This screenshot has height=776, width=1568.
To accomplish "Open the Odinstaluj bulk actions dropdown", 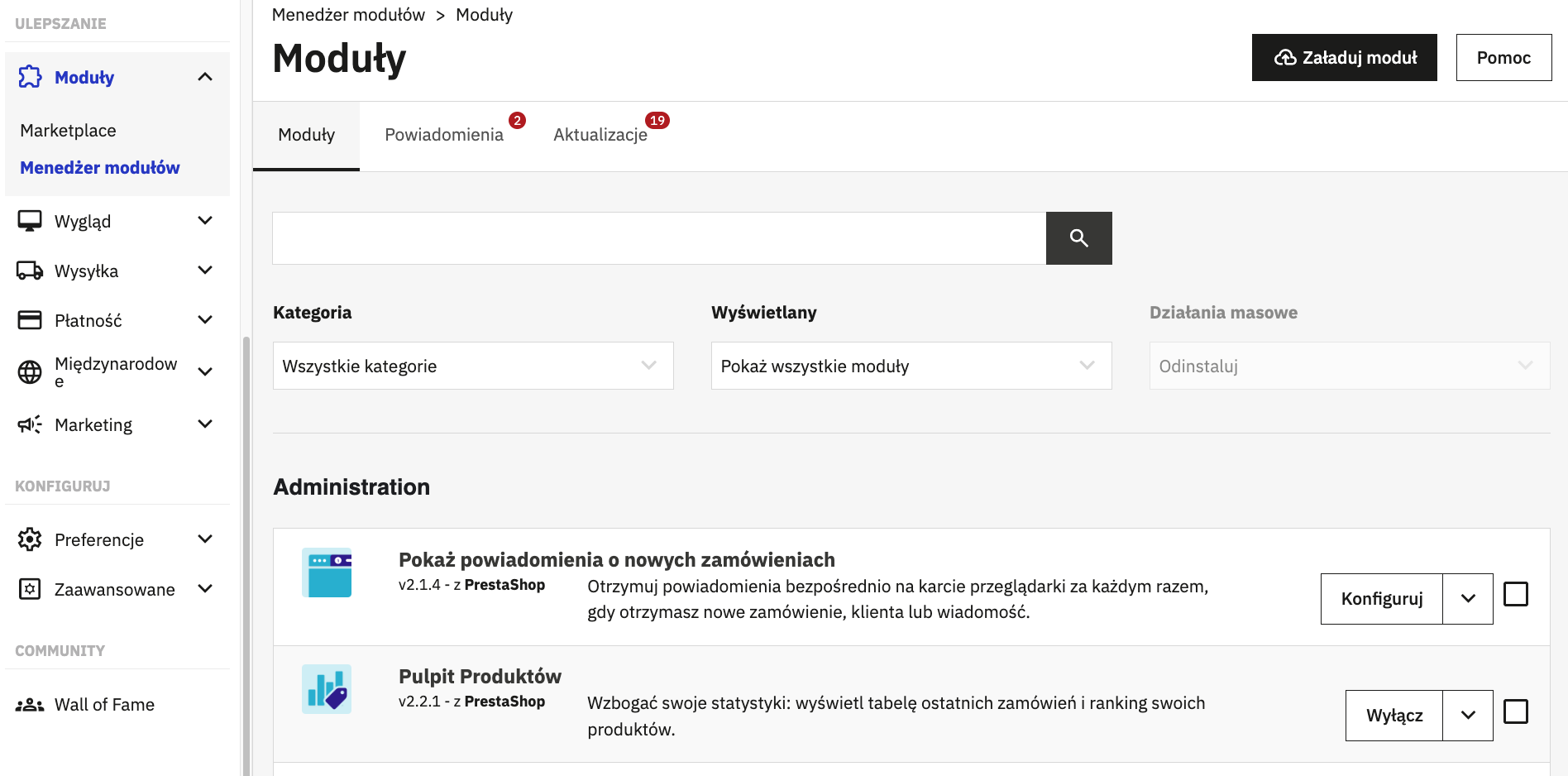I will [x=1350, y=366].
